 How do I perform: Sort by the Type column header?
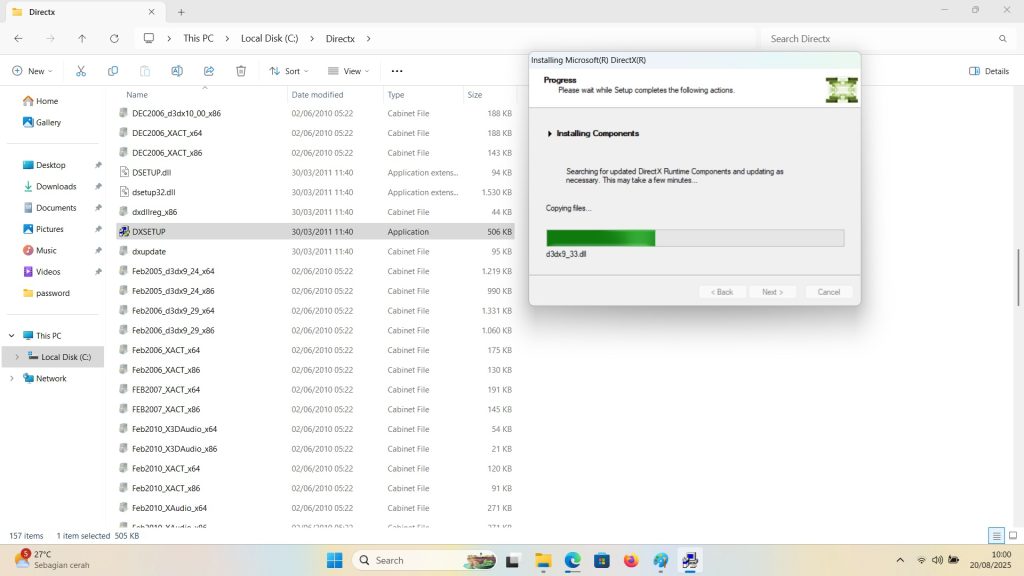pos(423,95)
